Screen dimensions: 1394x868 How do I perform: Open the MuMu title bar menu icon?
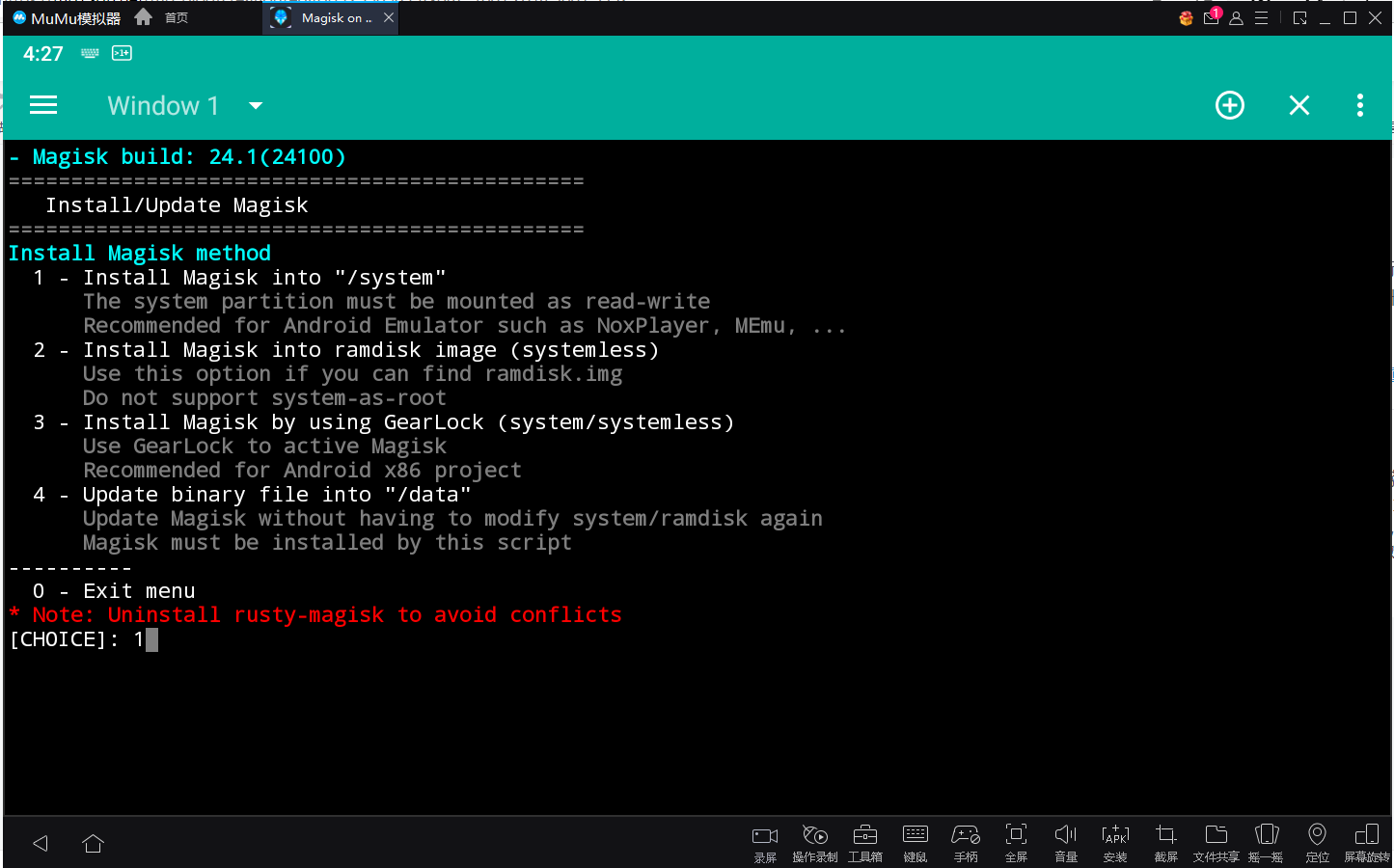[x=1262, y=18]
